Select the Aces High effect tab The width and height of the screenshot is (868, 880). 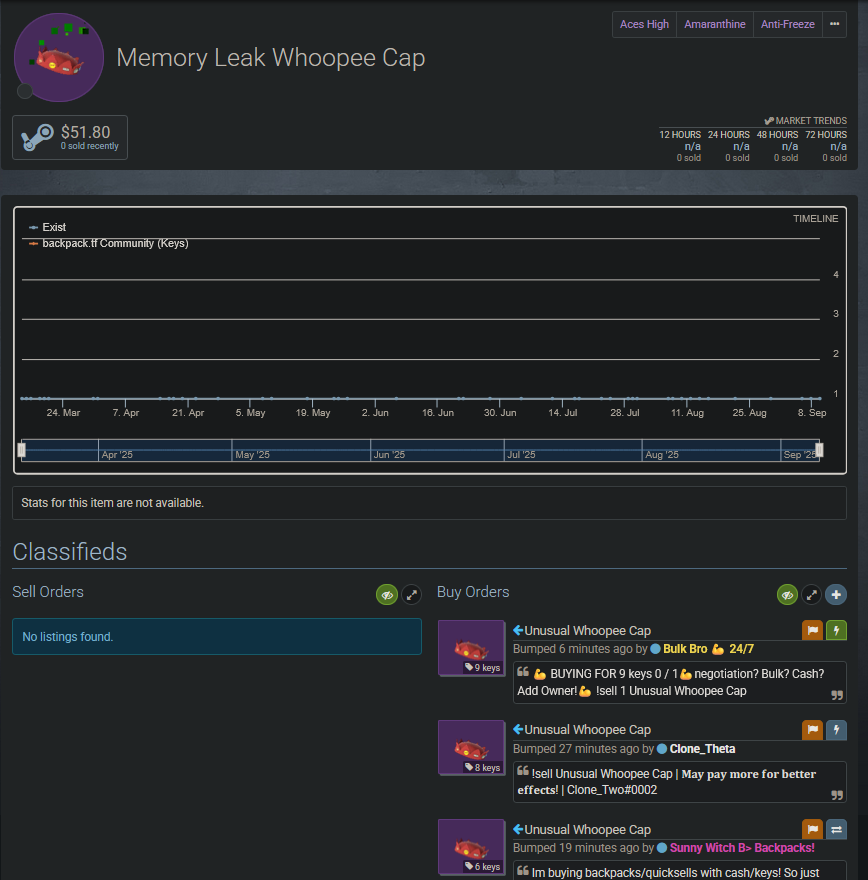[644, 25]
